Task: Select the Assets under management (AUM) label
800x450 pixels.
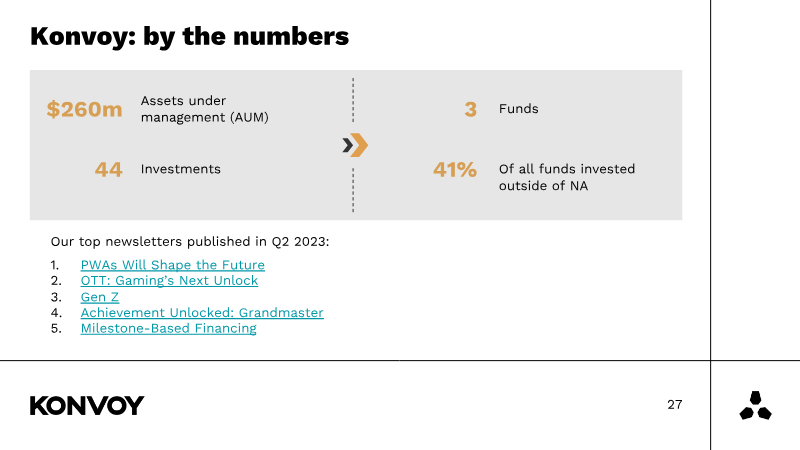Action: (204, 109)
